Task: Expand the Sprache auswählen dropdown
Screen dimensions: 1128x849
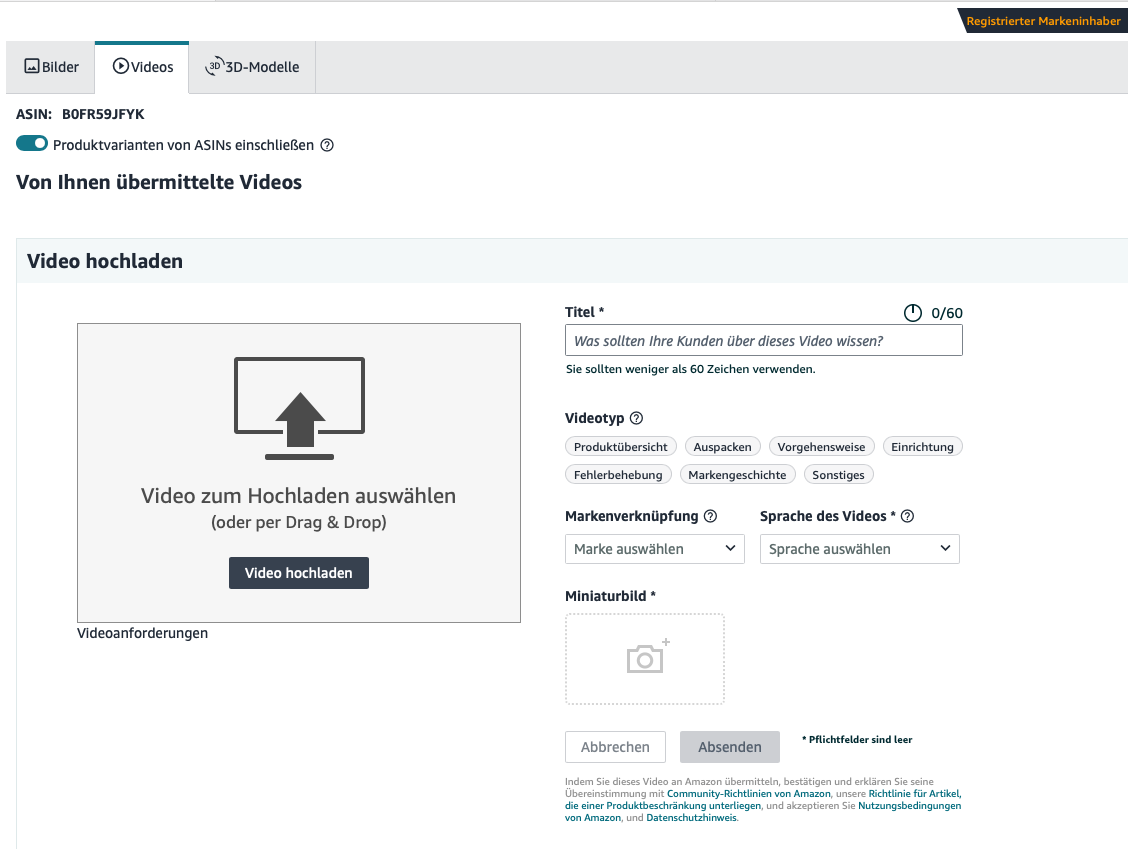Action: (x=859, y=549)
